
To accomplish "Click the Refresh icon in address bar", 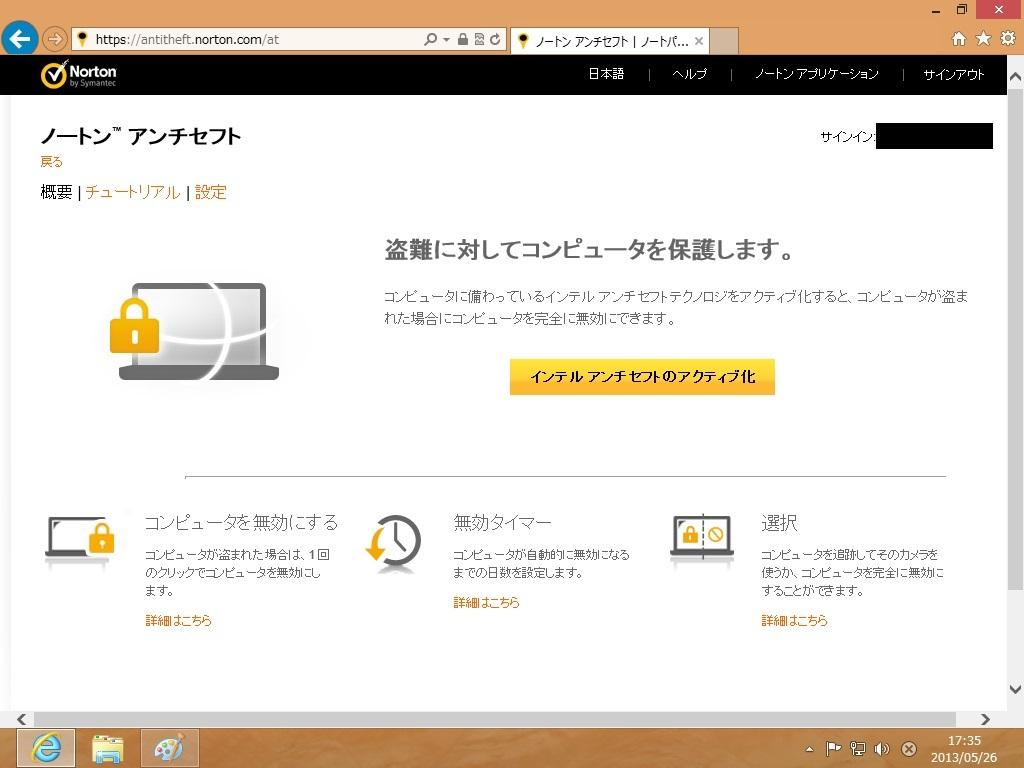I will point(495,40).
